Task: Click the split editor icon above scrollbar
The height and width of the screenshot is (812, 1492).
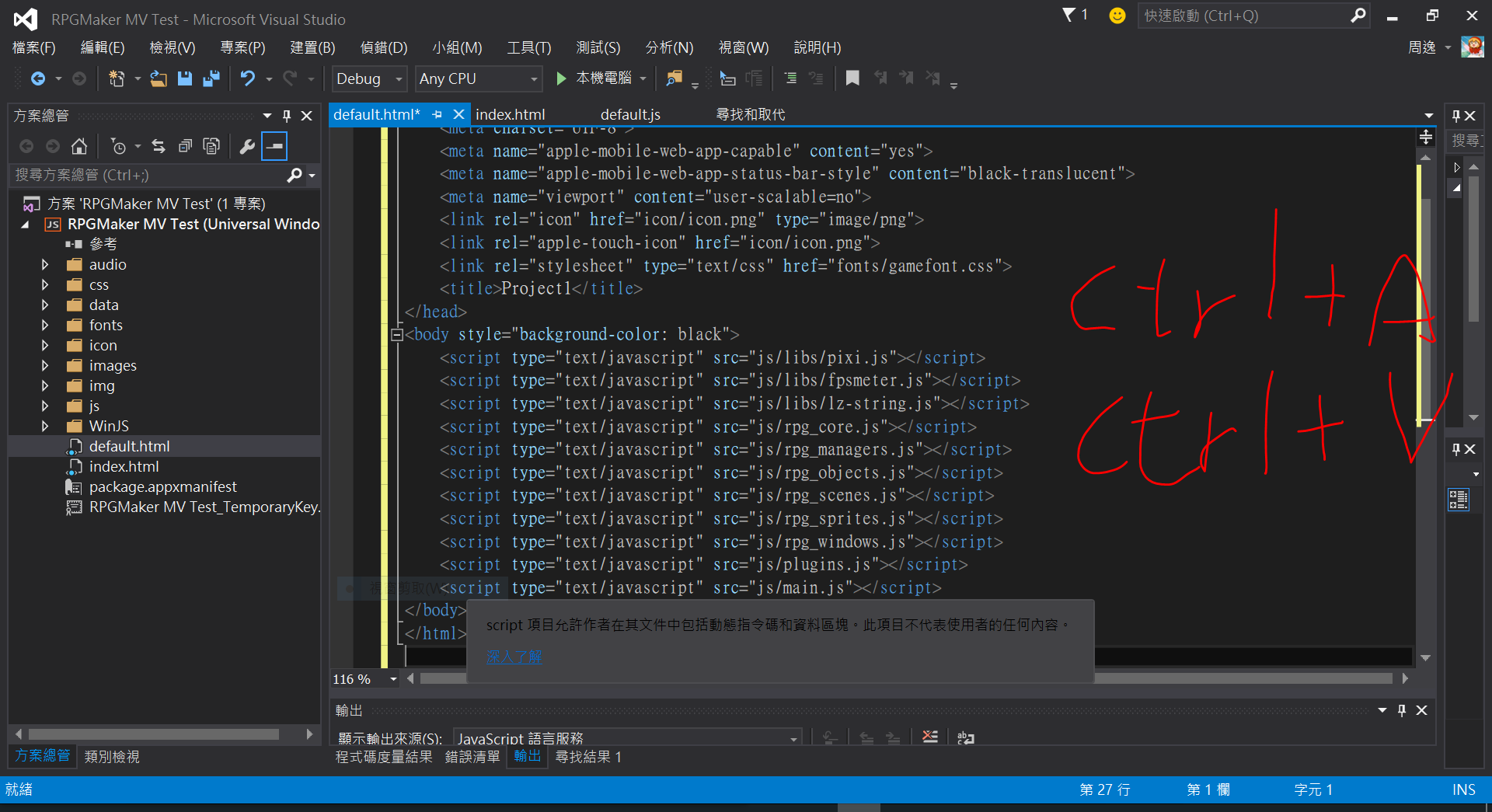Action: click(1426, 138)
